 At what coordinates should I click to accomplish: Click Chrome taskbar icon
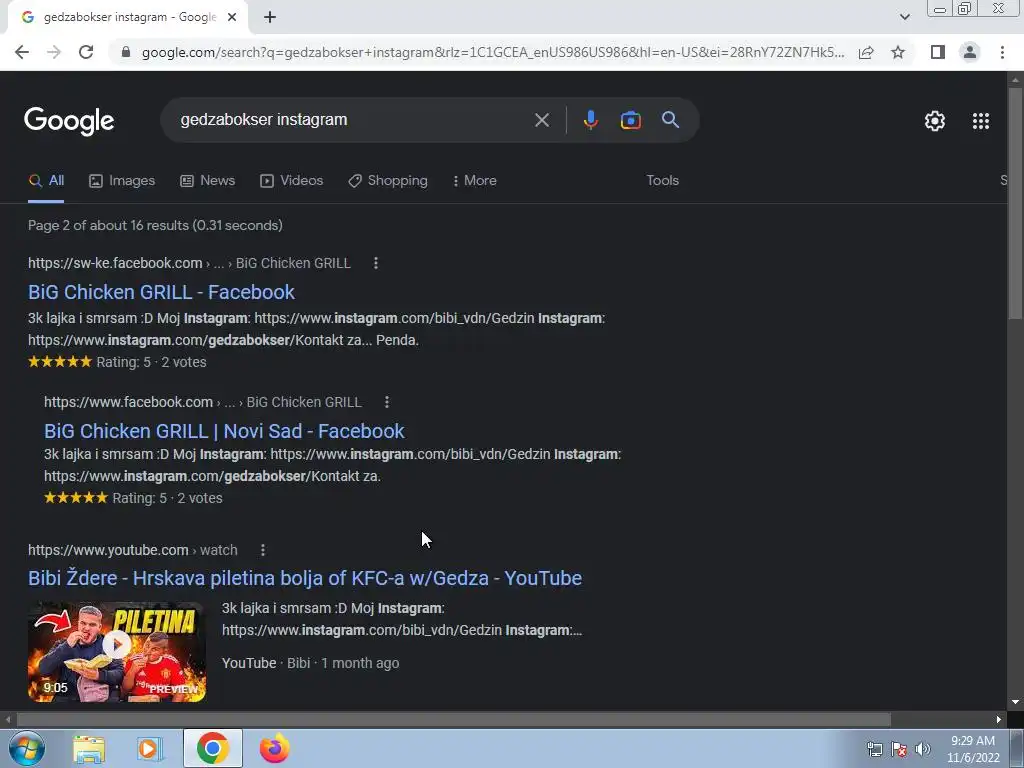point(212,748)
